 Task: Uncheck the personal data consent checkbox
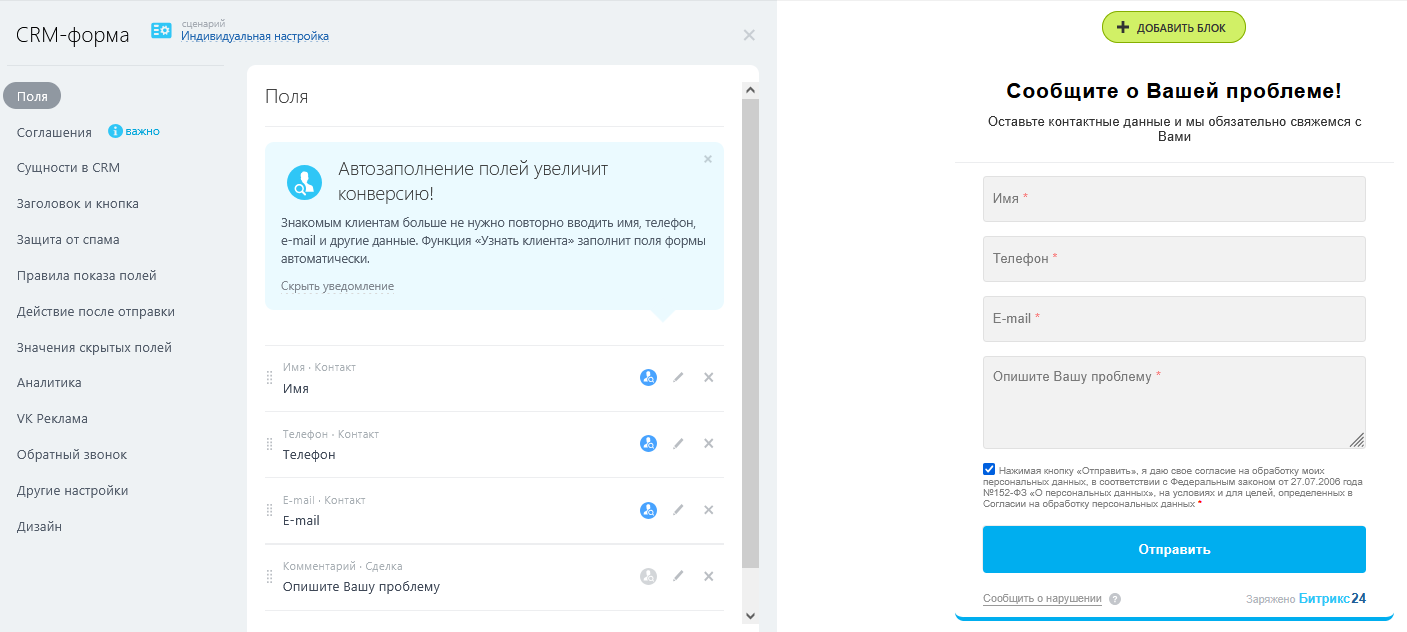989,469
